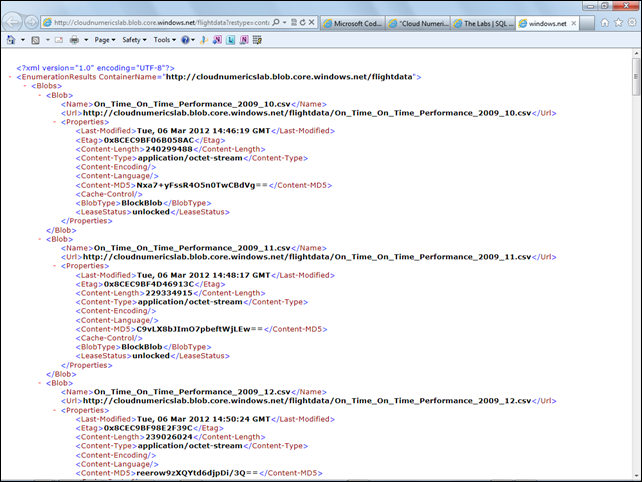Open the Safety menu
This screenshot has width=642, height=482.
(134, 40)
